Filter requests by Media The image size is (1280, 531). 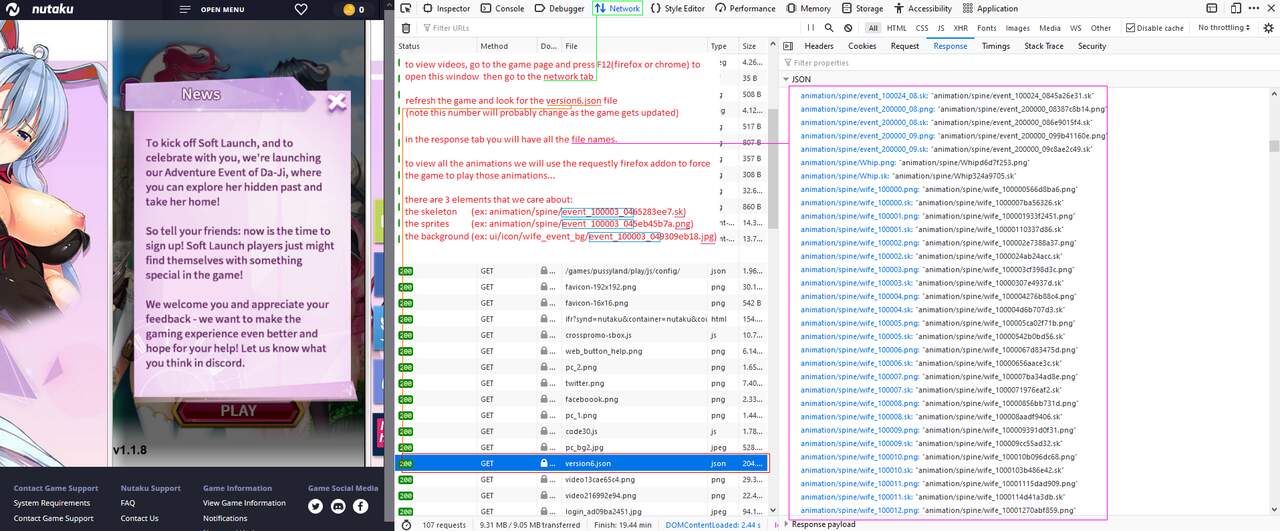click(x=1050, y=28)
